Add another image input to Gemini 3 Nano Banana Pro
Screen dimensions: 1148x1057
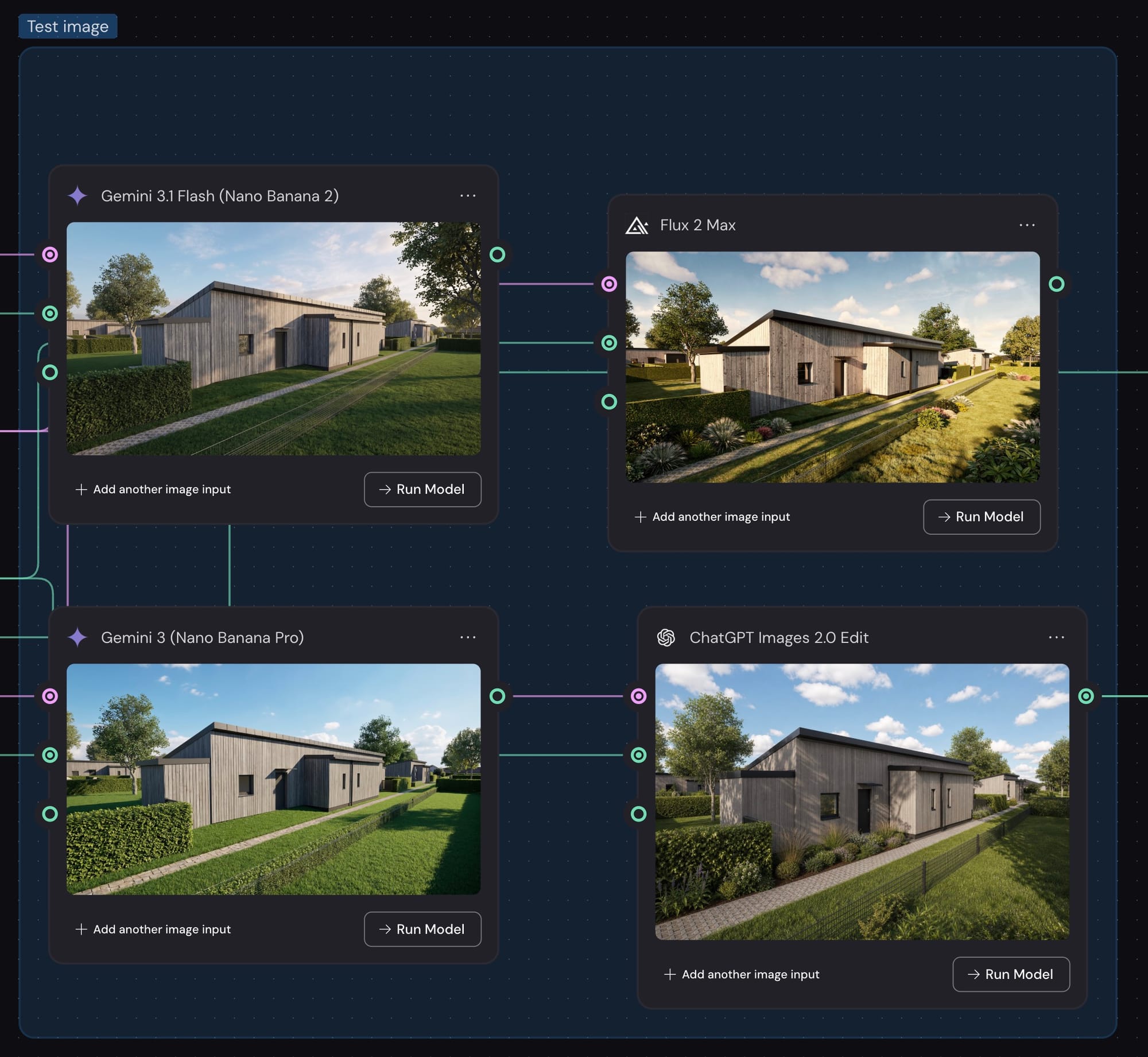click(153, 929)
